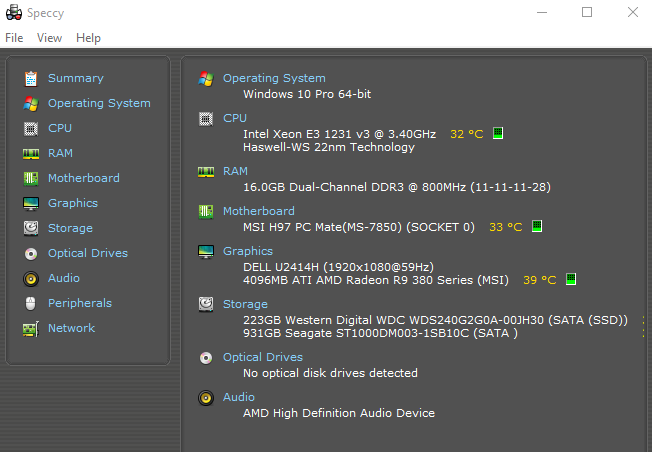Click the CPU temperature 32 °C reading
The image size is (652, 452).
click(x=466, y=133)
